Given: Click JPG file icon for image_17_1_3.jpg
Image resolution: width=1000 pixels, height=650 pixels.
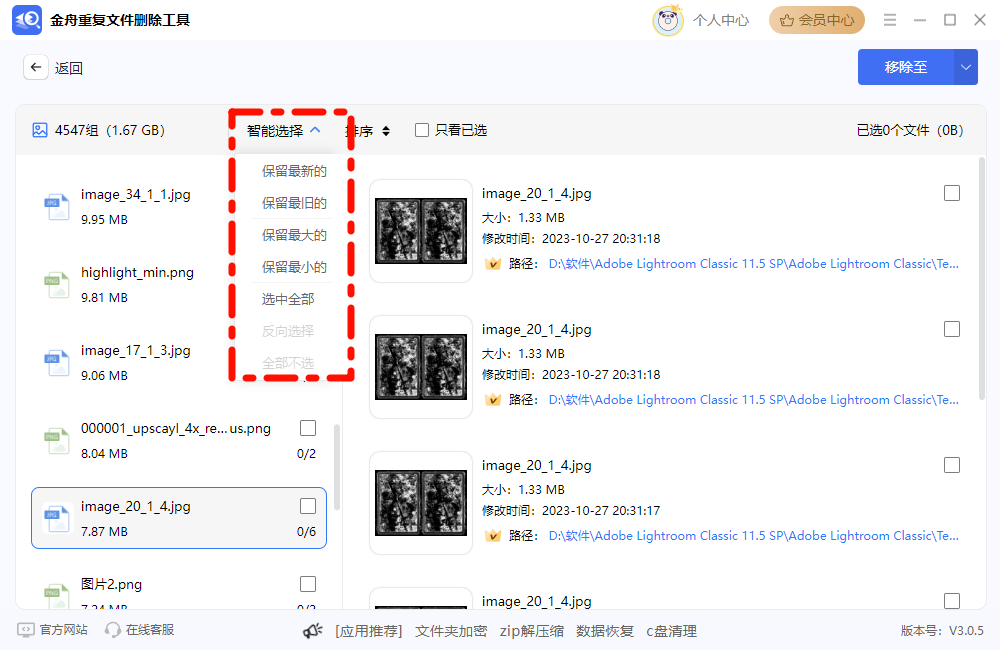Looking at the screenshot, I should 57,362.
